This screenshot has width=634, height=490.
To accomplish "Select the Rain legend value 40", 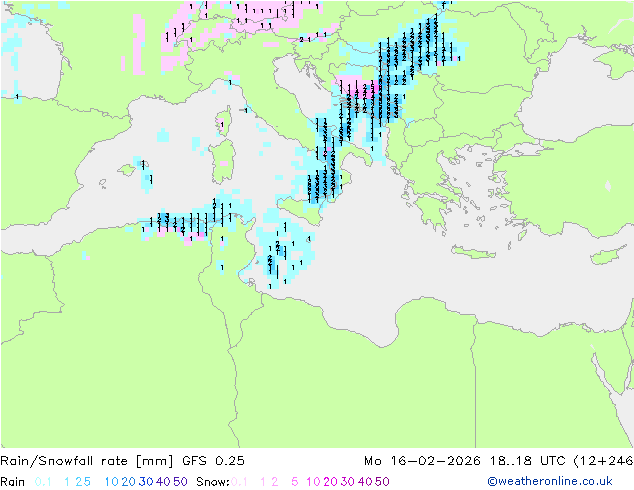I will pyautogui.click(x=163, y=482).
